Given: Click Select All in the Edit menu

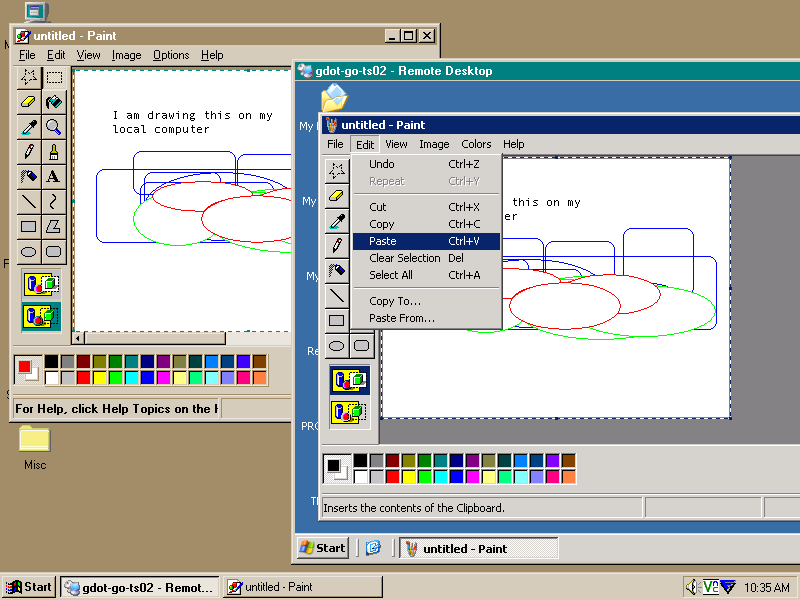Looking at the screenshot, I should (390, 275).
